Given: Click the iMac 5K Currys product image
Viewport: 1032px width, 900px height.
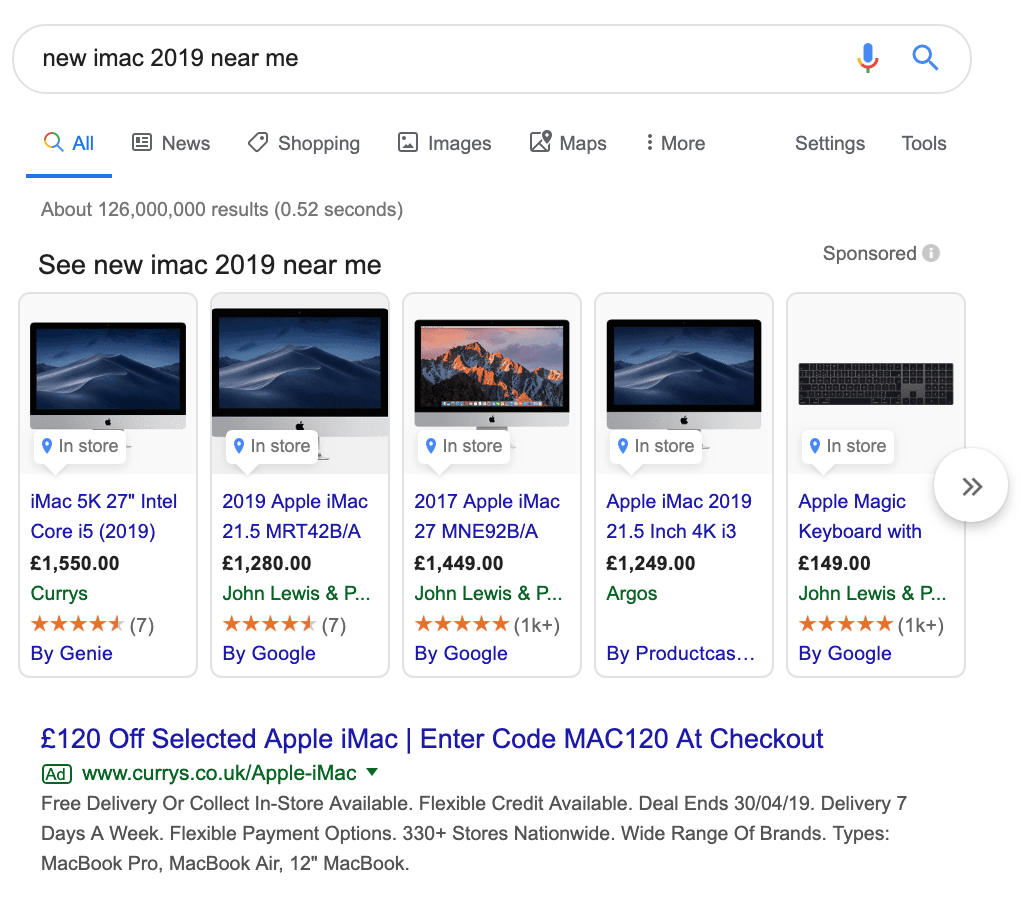Looking at the screenshot, I should coord(108,375).
